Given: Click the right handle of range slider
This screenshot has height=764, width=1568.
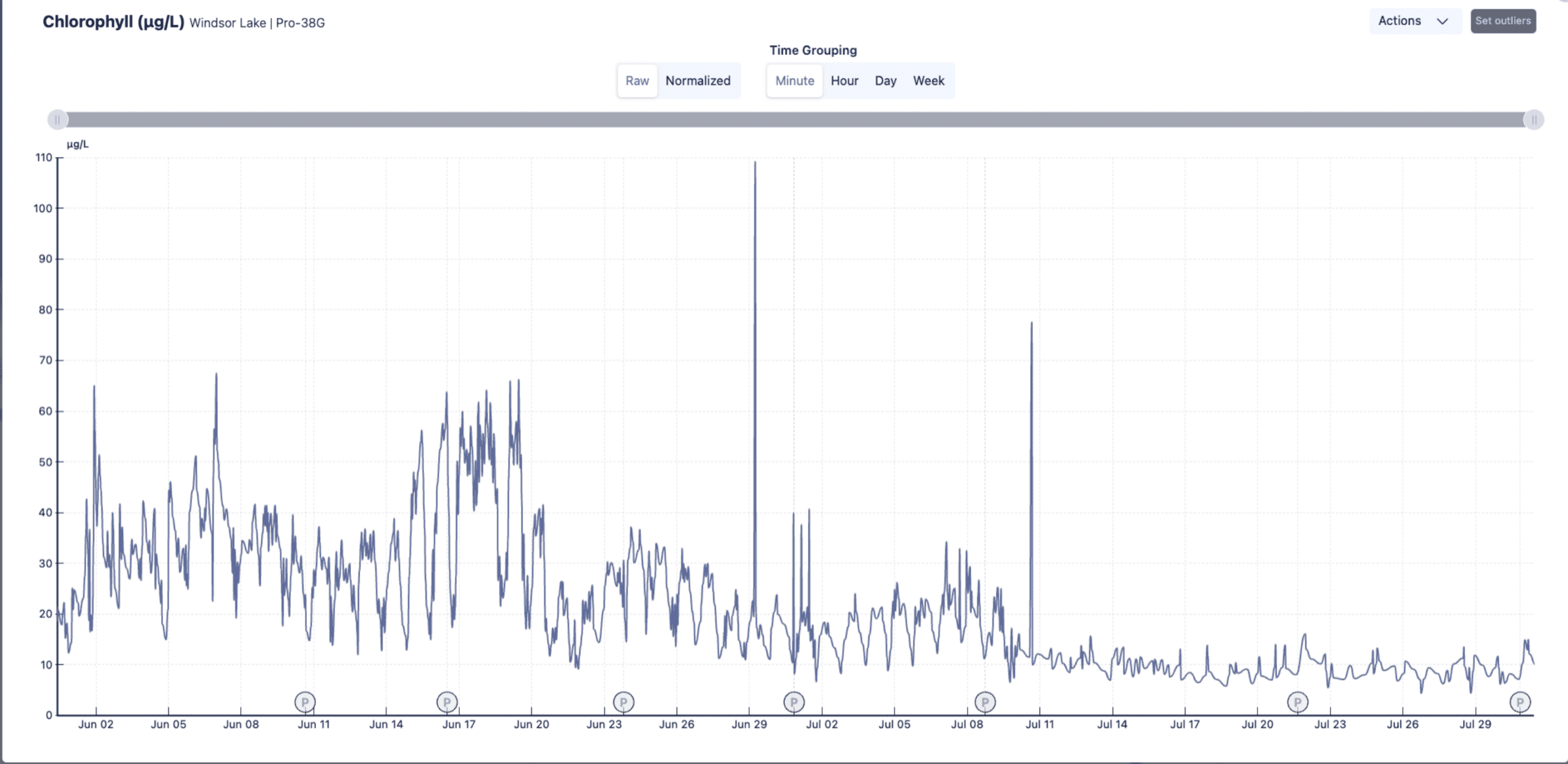Looking at the screenshot, I should pyautogui.click(x=1534, y=120).
